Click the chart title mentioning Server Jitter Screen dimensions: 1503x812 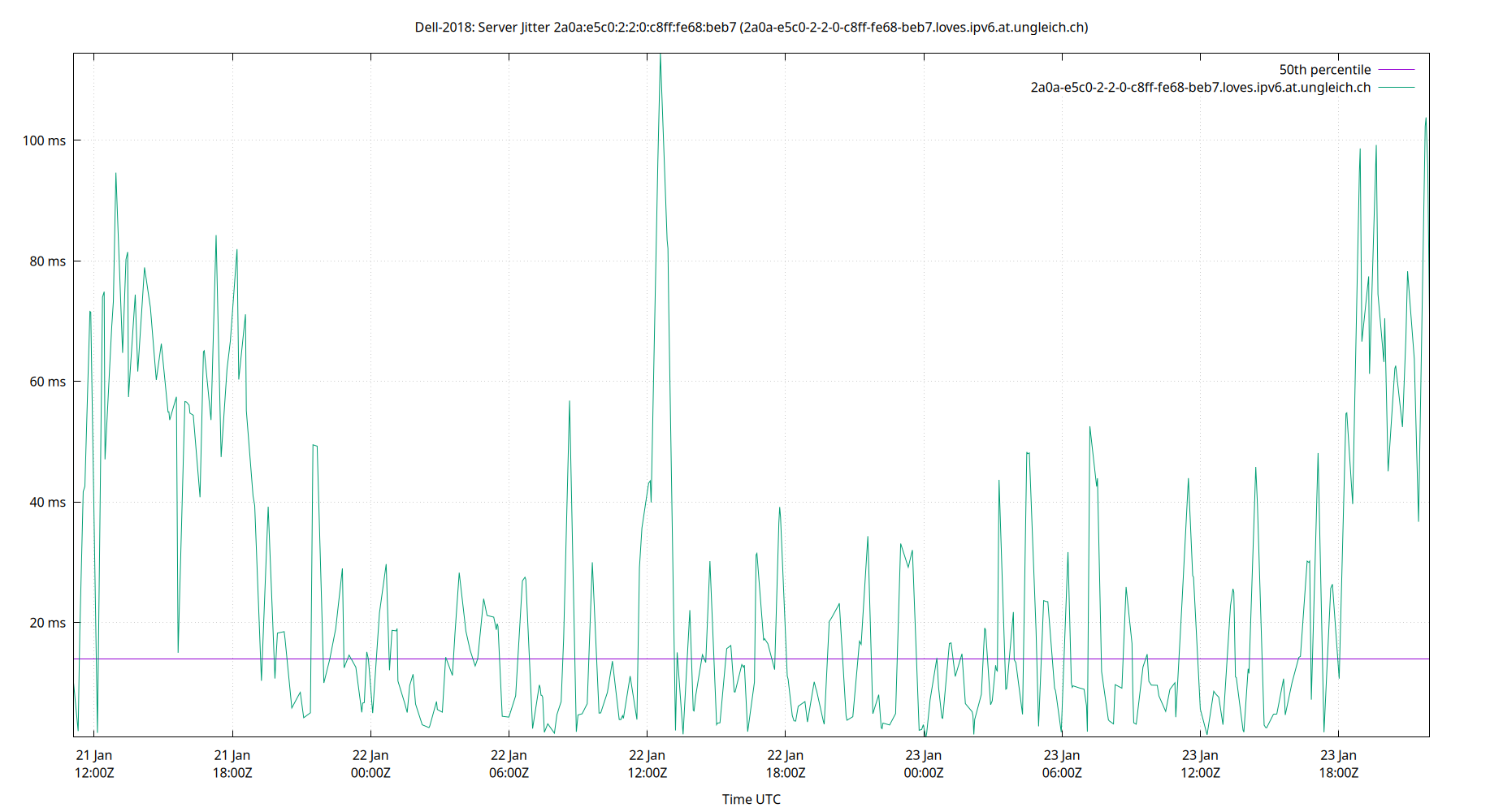tap(751, 27)
